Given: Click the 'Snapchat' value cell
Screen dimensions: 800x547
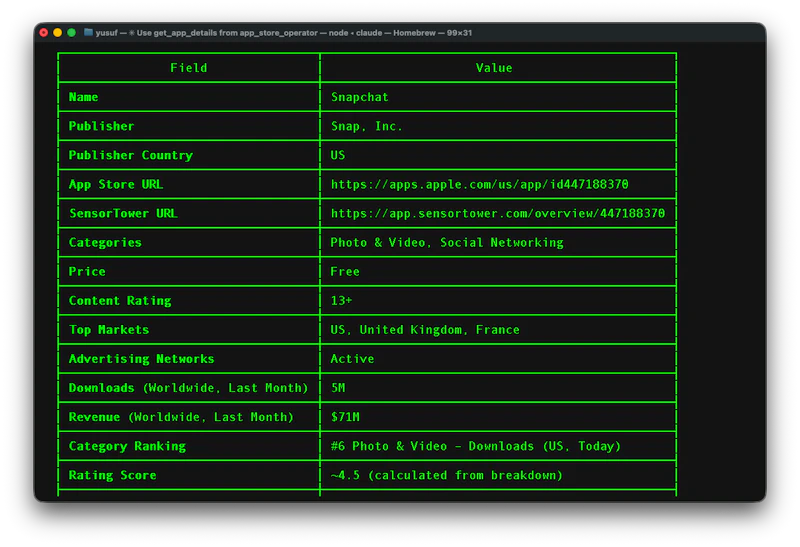Looking at the screenshot, I should [x=360, y=97].
